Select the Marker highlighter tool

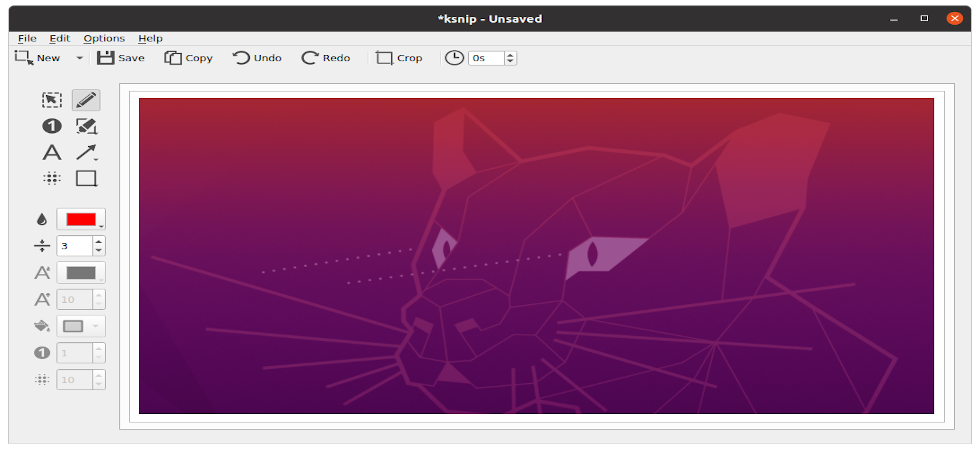86,126
